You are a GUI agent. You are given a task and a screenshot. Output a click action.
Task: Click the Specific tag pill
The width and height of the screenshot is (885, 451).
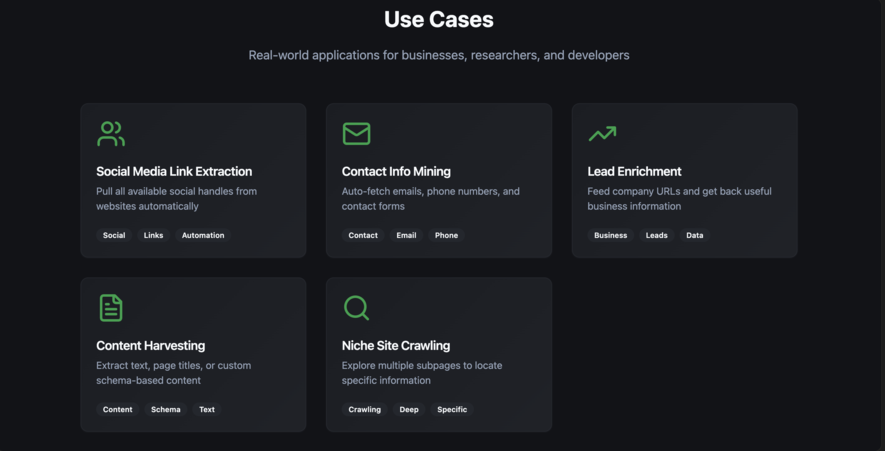[x=452, y=409]
